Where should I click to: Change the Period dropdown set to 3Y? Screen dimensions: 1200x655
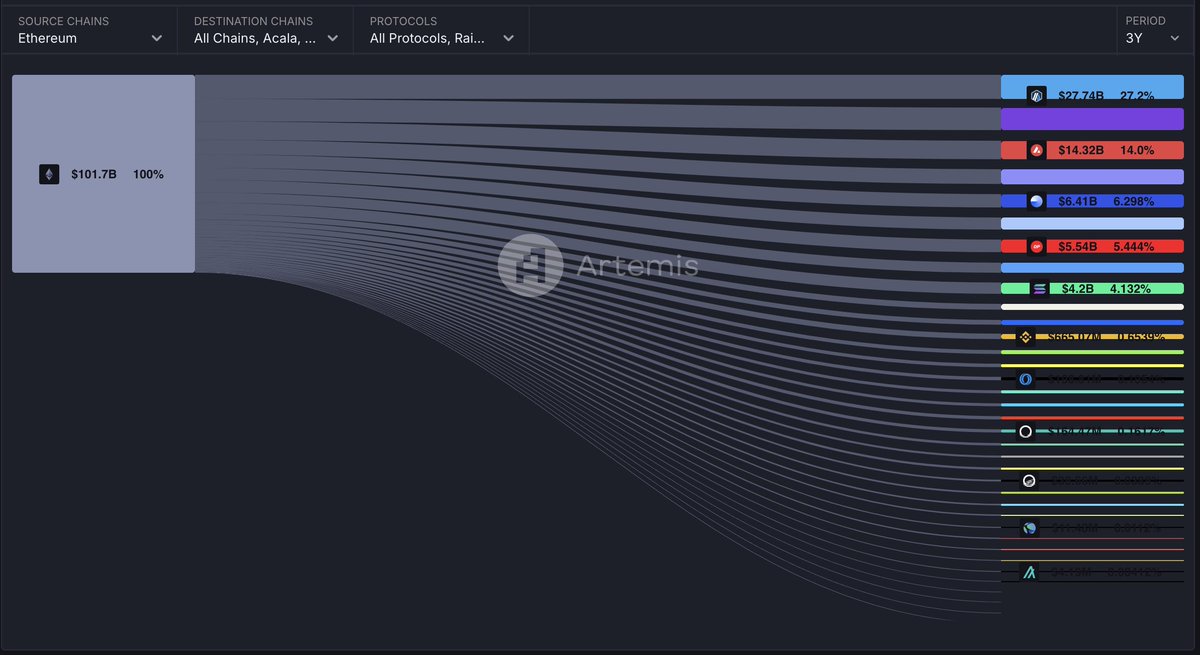pyautogui.click(x=1153, y=30)
